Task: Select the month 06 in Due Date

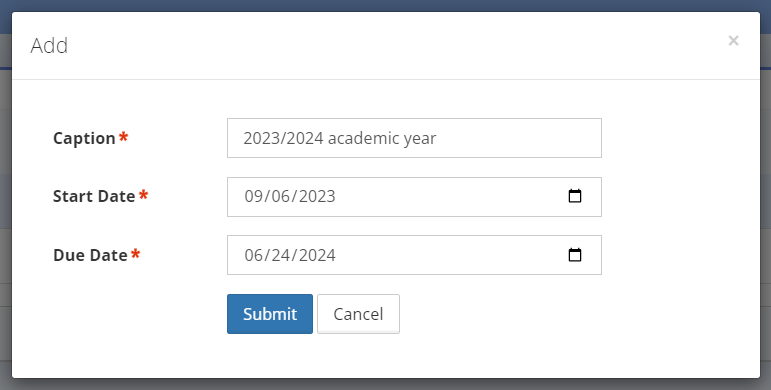Action: [254, 255]
